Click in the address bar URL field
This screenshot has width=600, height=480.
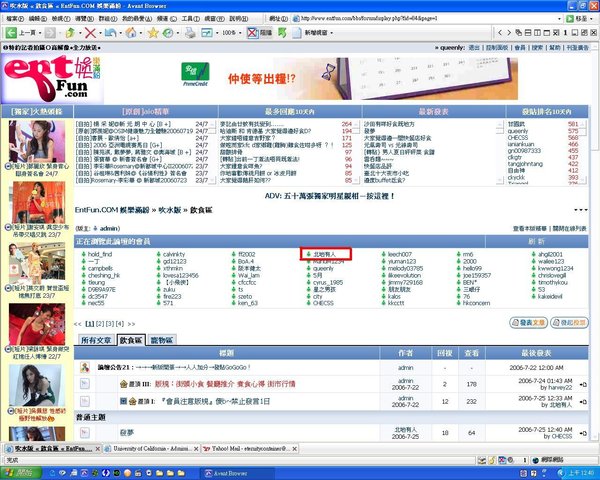pos(423,18)
